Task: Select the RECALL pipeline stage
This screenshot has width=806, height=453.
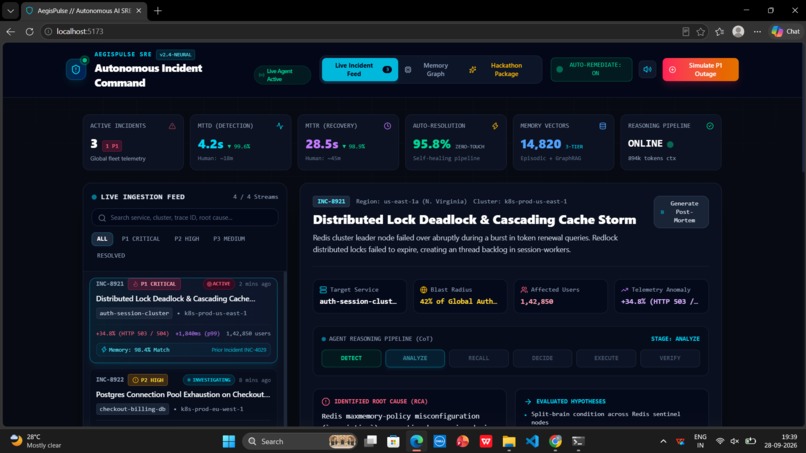Action: pyautogui.click(x=479, y=358)
